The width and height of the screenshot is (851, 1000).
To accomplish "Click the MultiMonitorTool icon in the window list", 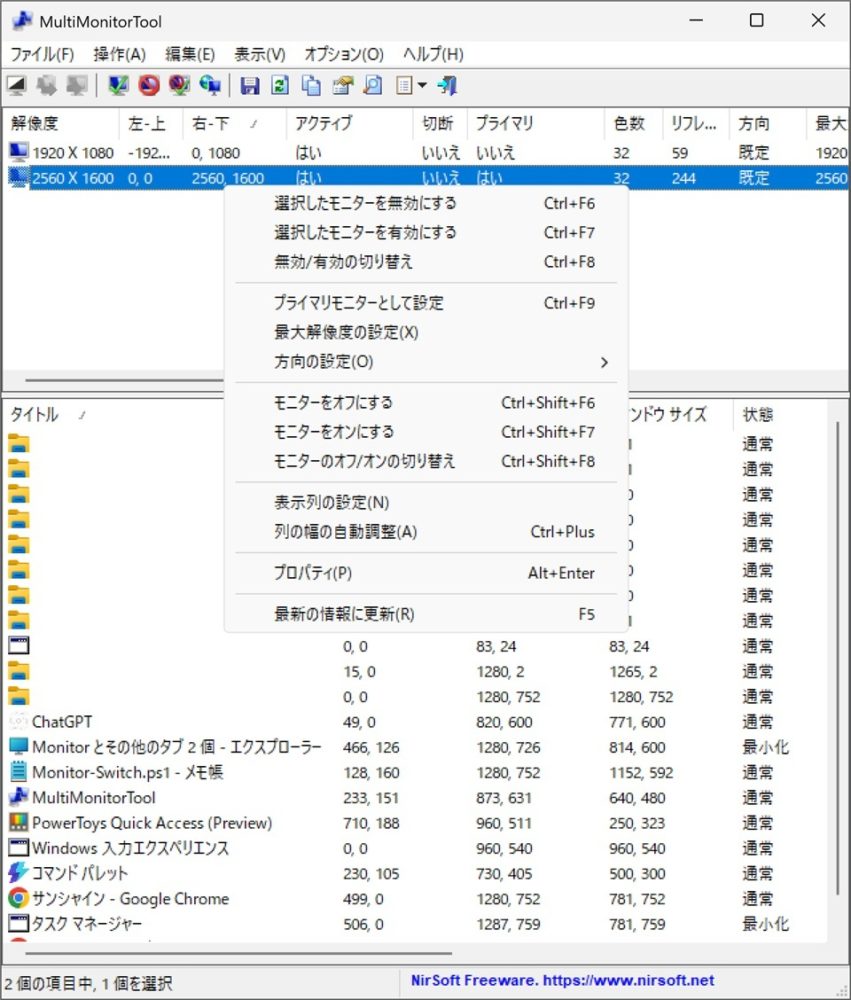I will click(18, 797).
